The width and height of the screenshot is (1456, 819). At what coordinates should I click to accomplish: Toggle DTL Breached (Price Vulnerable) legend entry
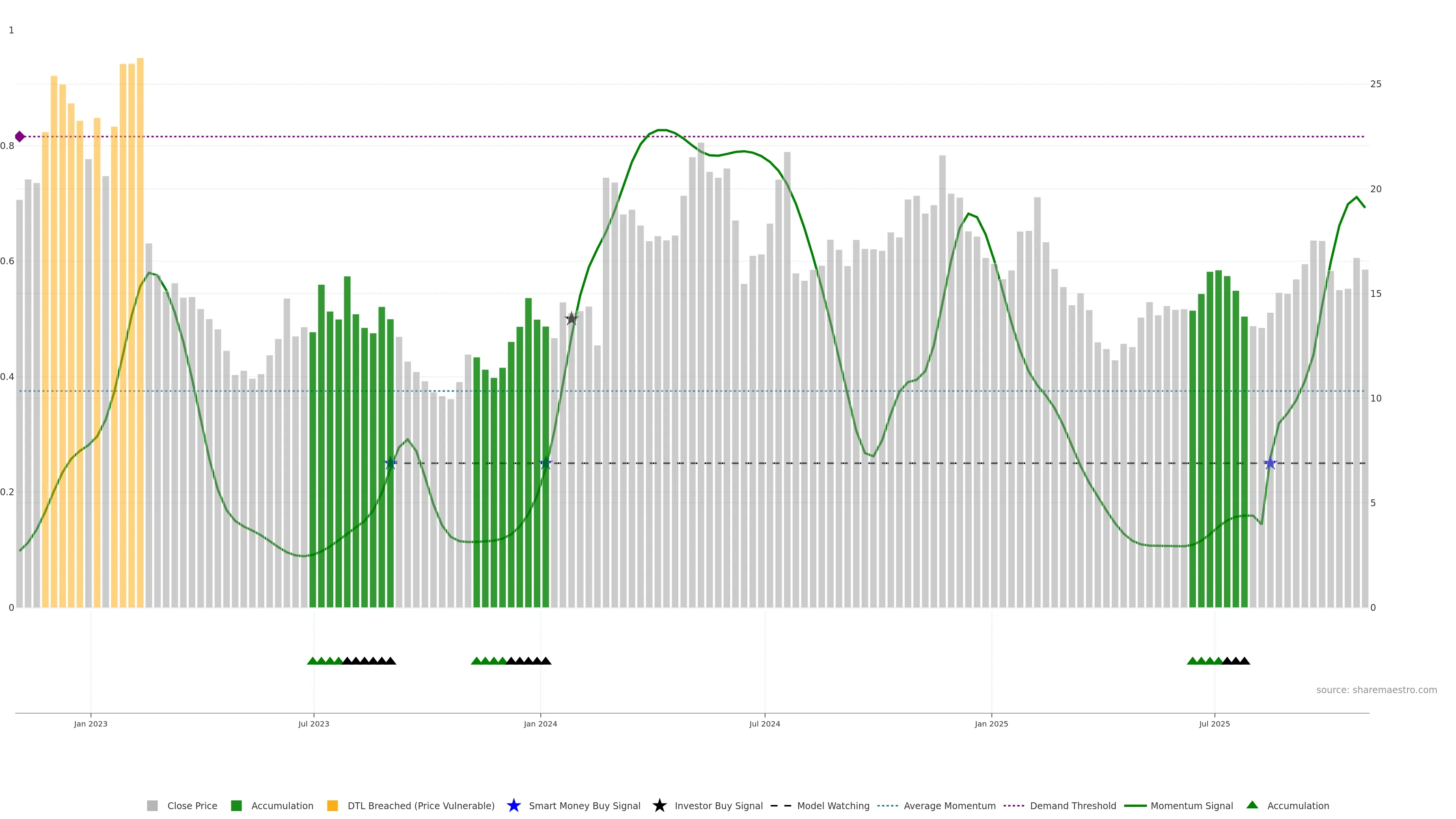click(x=420, y=806)
